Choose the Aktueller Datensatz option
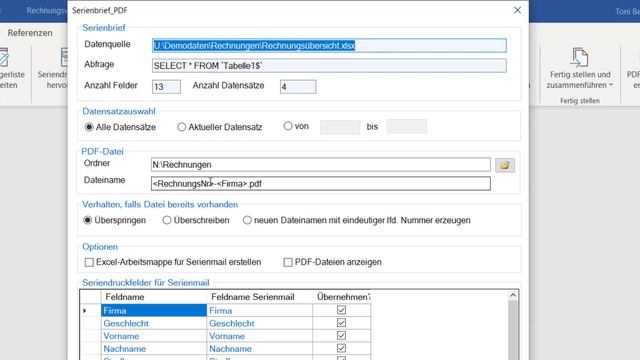The width and height of the screenshot is (640, 360). tap(181, 127)
